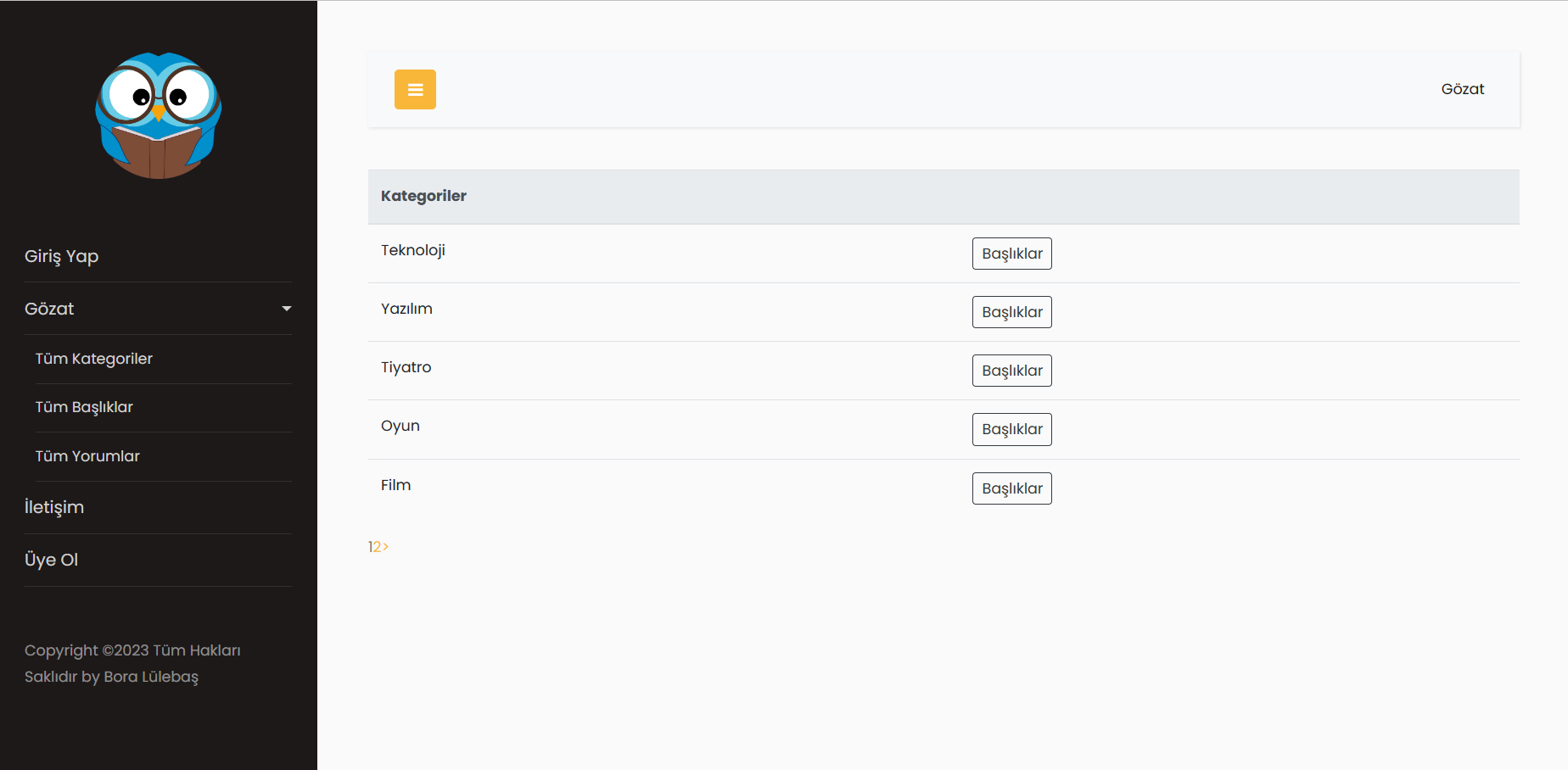The height and width of the screenshot is (770, 1568).
Task: Go to pagination page 2
Action: (378, 547)
